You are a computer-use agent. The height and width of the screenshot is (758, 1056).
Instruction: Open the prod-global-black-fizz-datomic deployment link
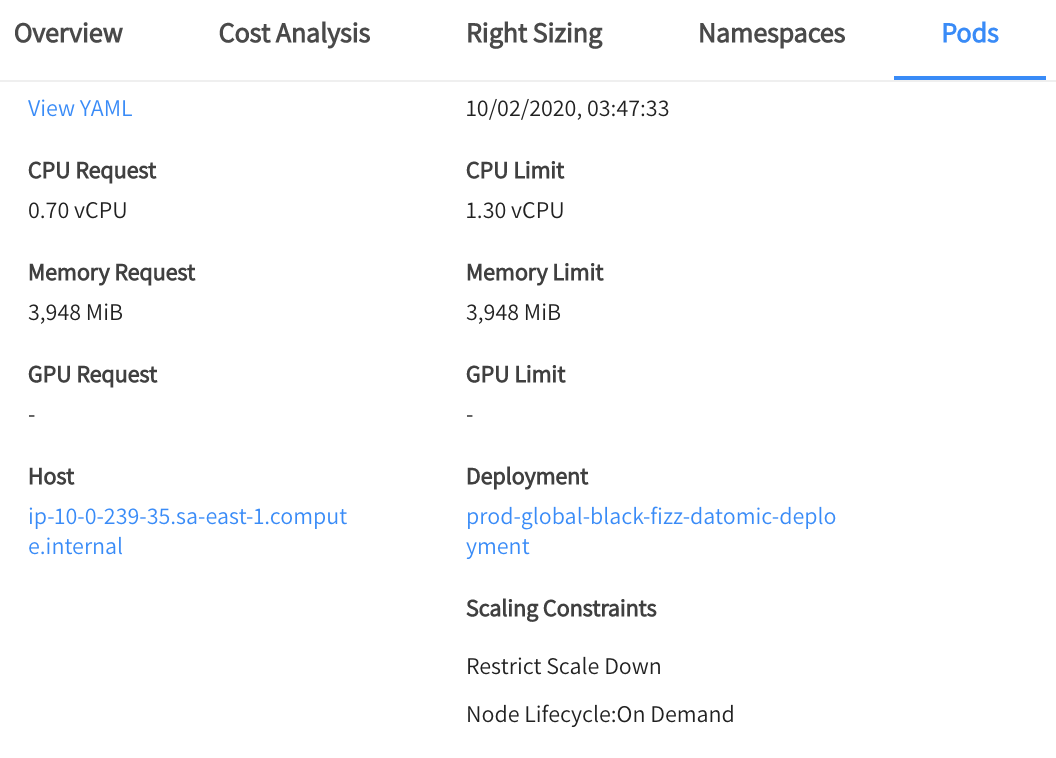click(x=650, y=518)
